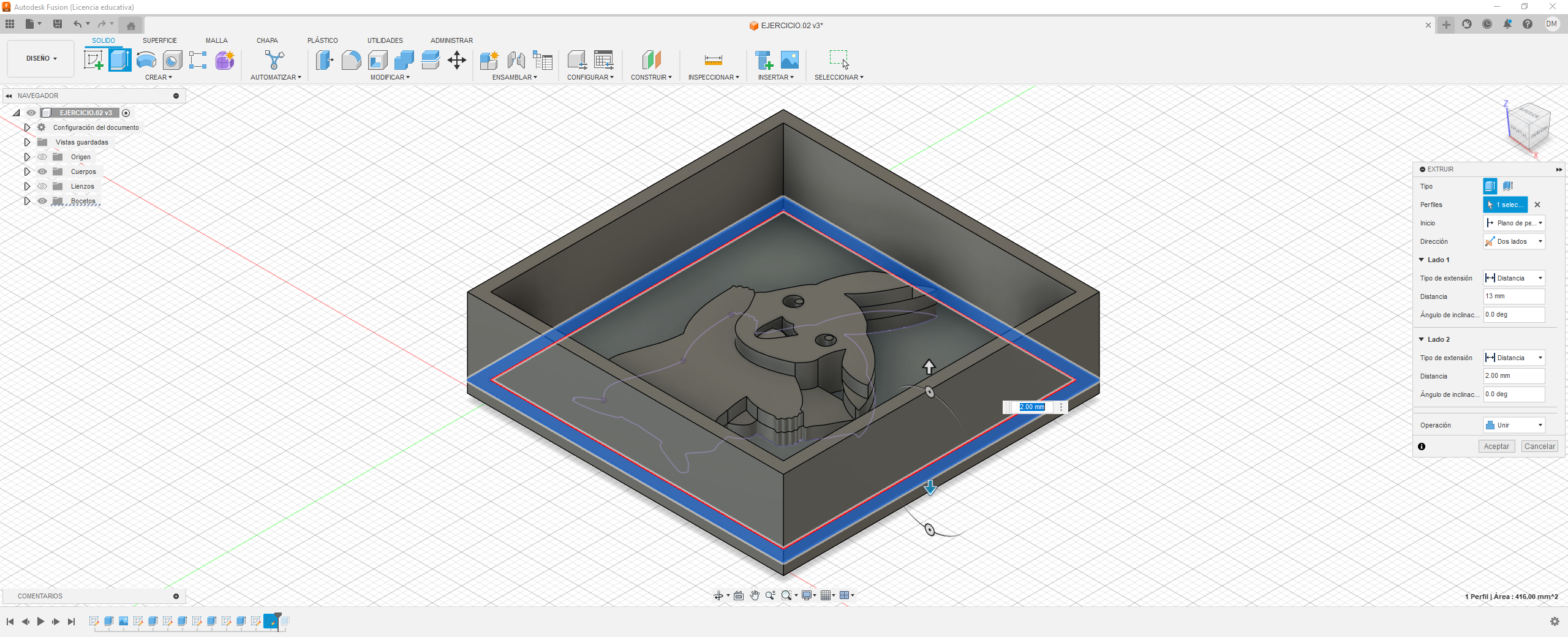
Task: Open the notifications bell icon
Action: pyautogui.click(x=1507, y=24)
